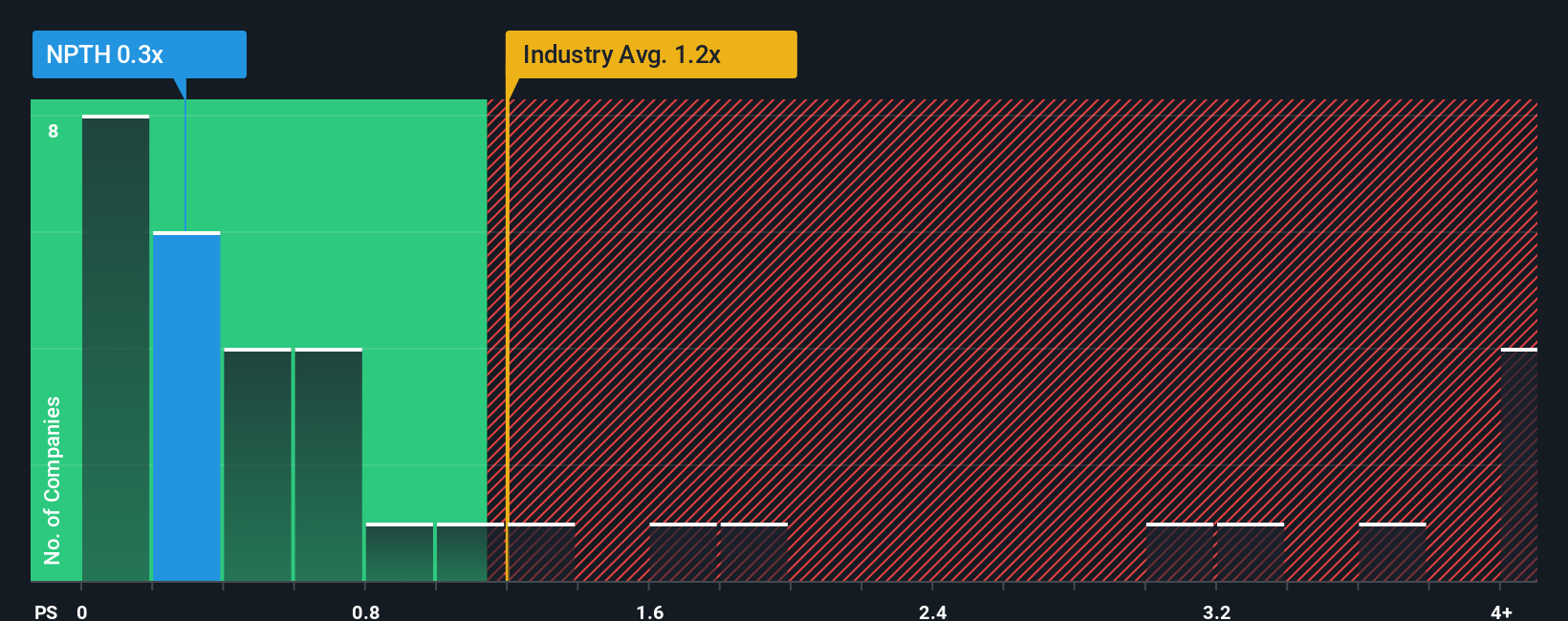Screen dimensions: 1568x621
Task: Click the '8' y-axis value
Action: (x=54, y=131)
